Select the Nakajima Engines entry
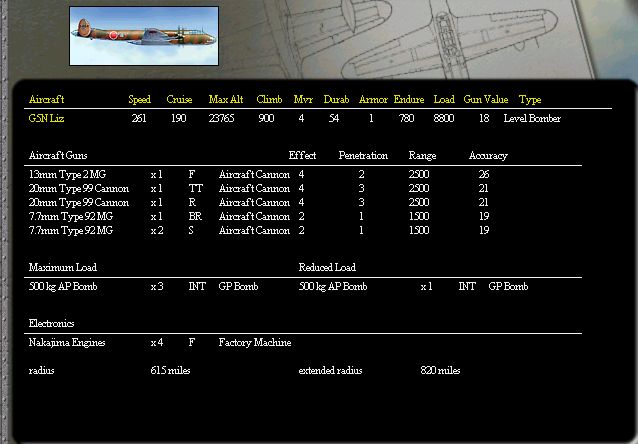 click(x=160, y=343)
